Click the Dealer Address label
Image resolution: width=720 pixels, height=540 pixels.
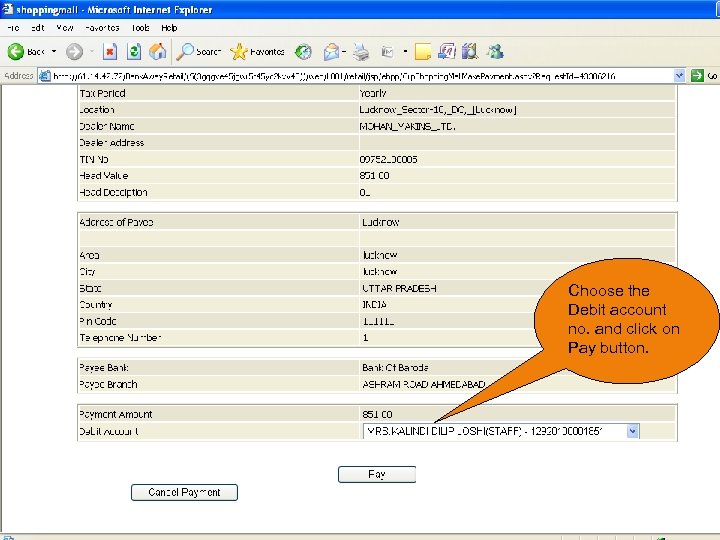tap(112, 143)
